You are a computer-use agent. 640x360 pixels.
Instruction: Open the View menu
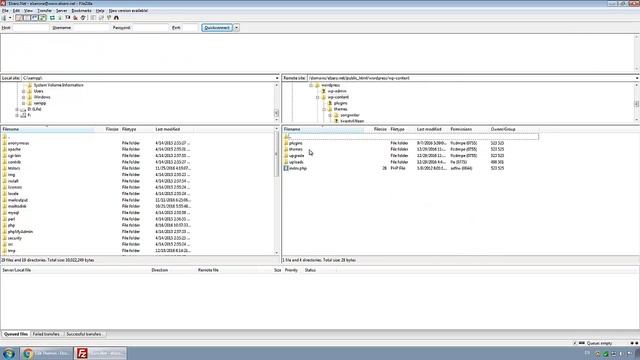pos(28,11)
